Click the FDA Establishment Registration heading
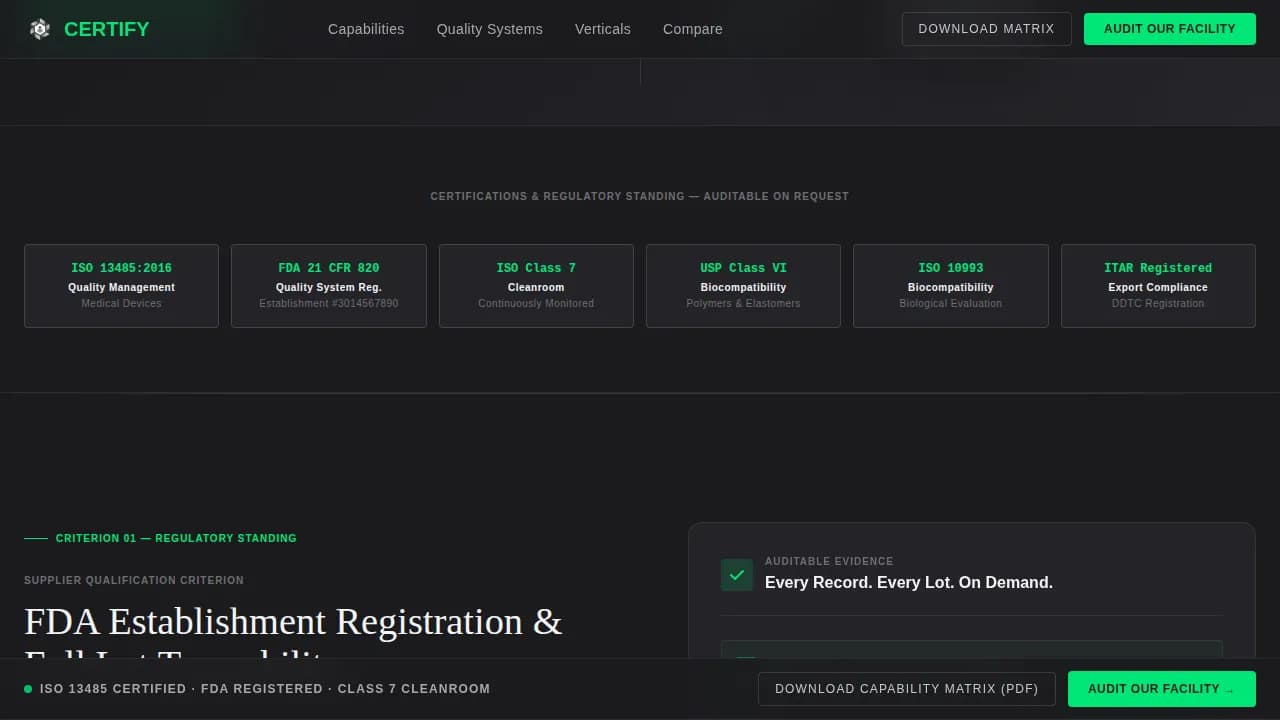Screen dimensions: 1280x720 (x=293, y=621)
